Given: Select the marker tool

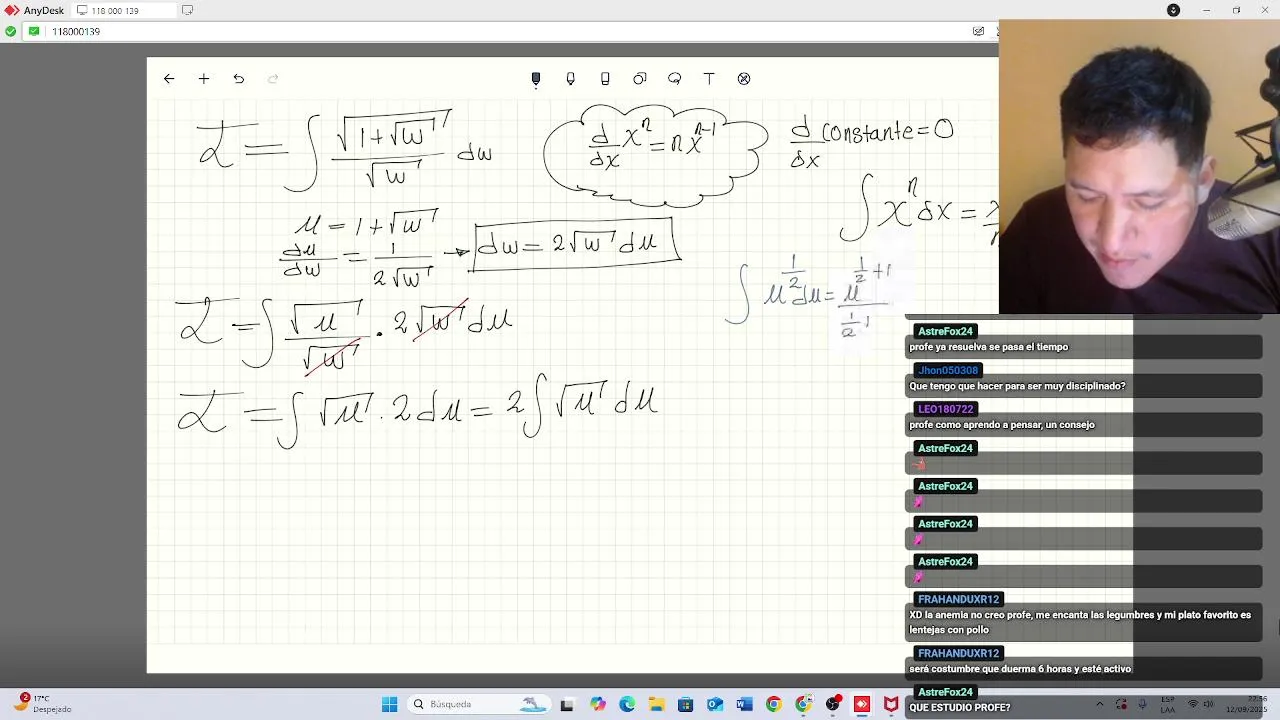Looking at the screenshot, I should coord(570,79).
